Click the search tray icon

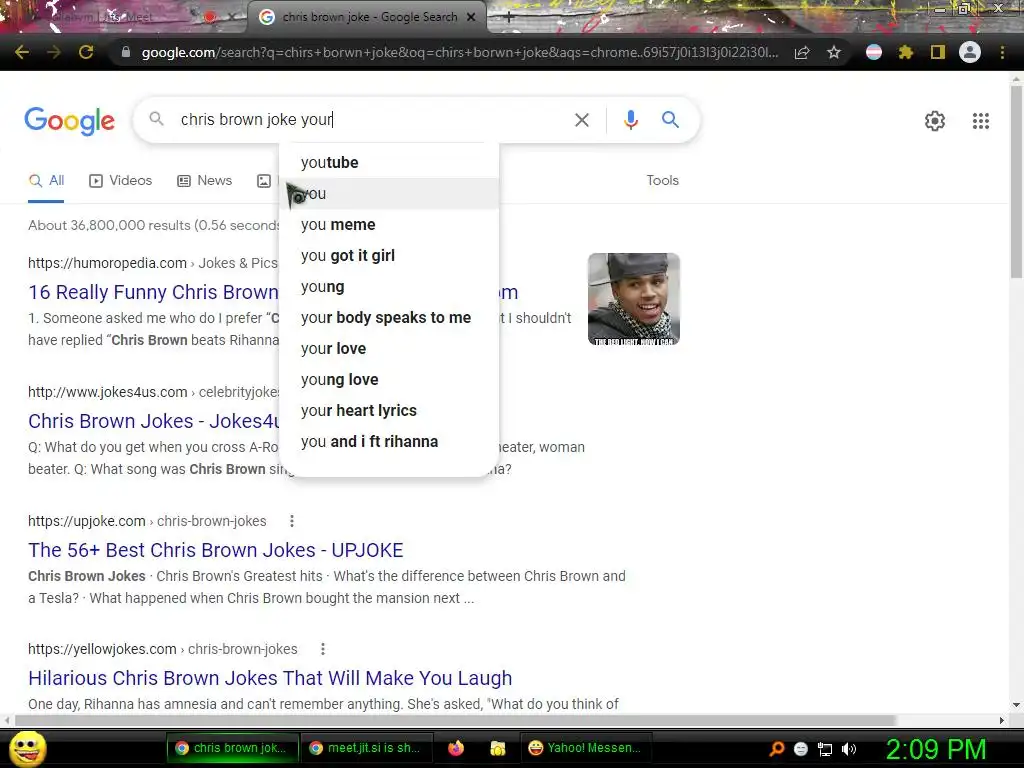(776, 749)
